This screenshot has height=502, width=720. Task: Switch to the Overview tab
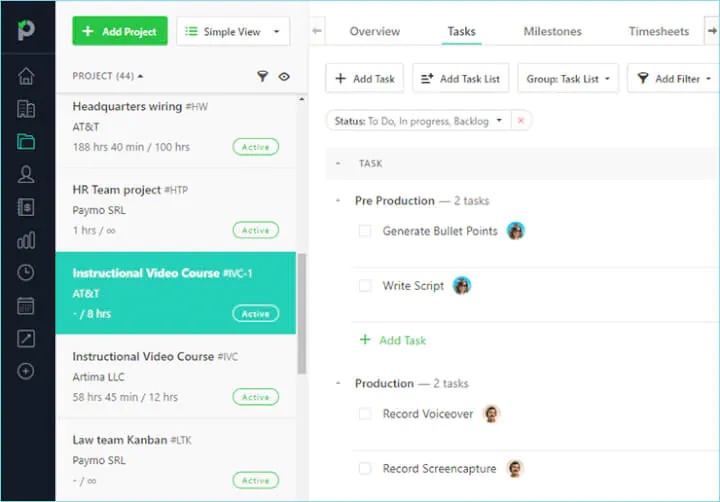[x=375, y=31]
